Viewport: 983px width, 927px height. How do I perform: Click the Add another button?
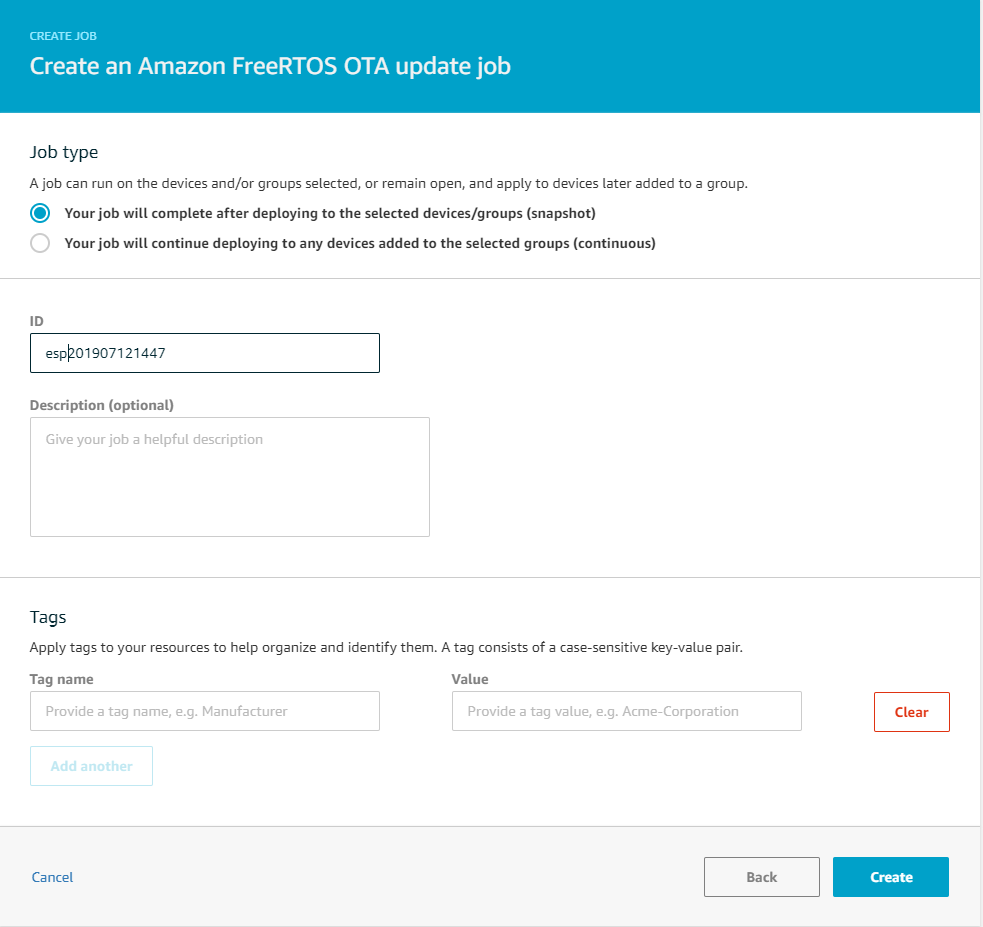click(91, 766)
